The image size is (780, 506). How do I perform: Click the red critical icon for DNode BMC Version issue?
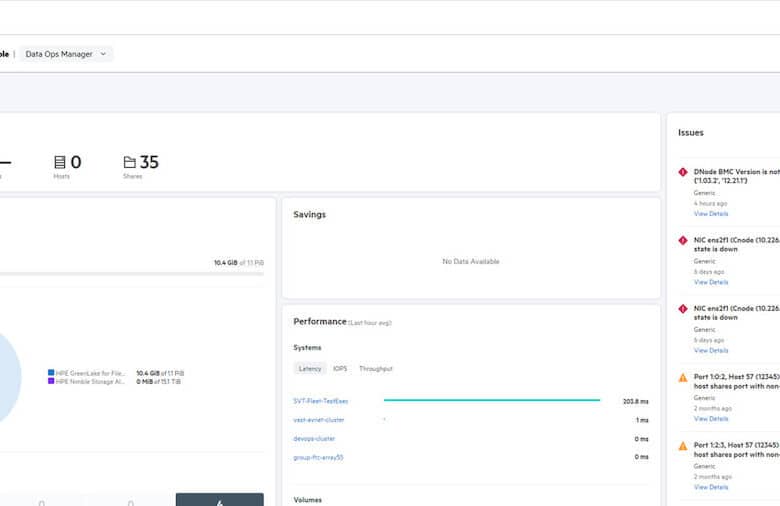pyautogui.click(x=683, y=172)
